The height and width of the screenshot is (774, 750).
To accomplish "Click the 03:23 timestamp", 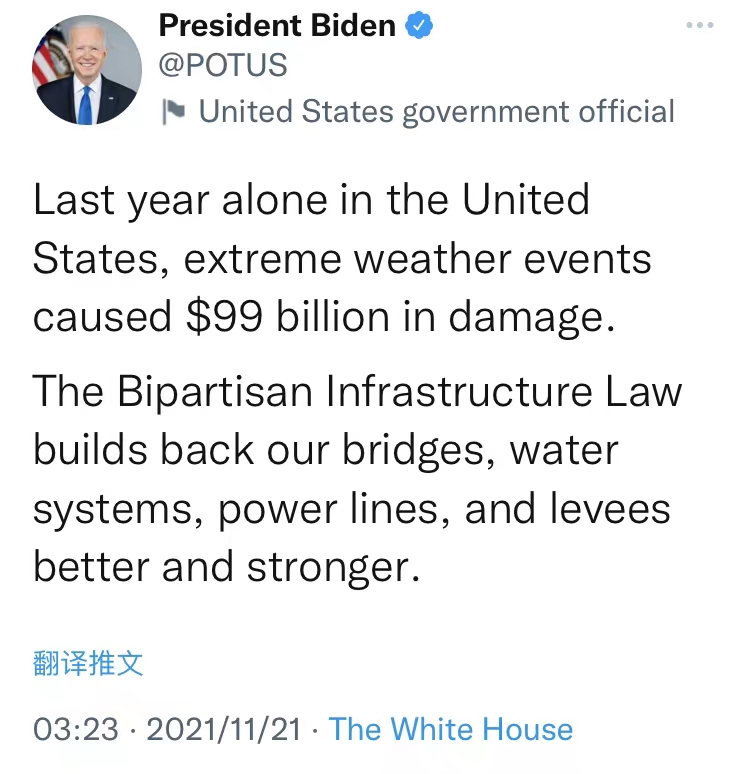I will click(76, 729).
